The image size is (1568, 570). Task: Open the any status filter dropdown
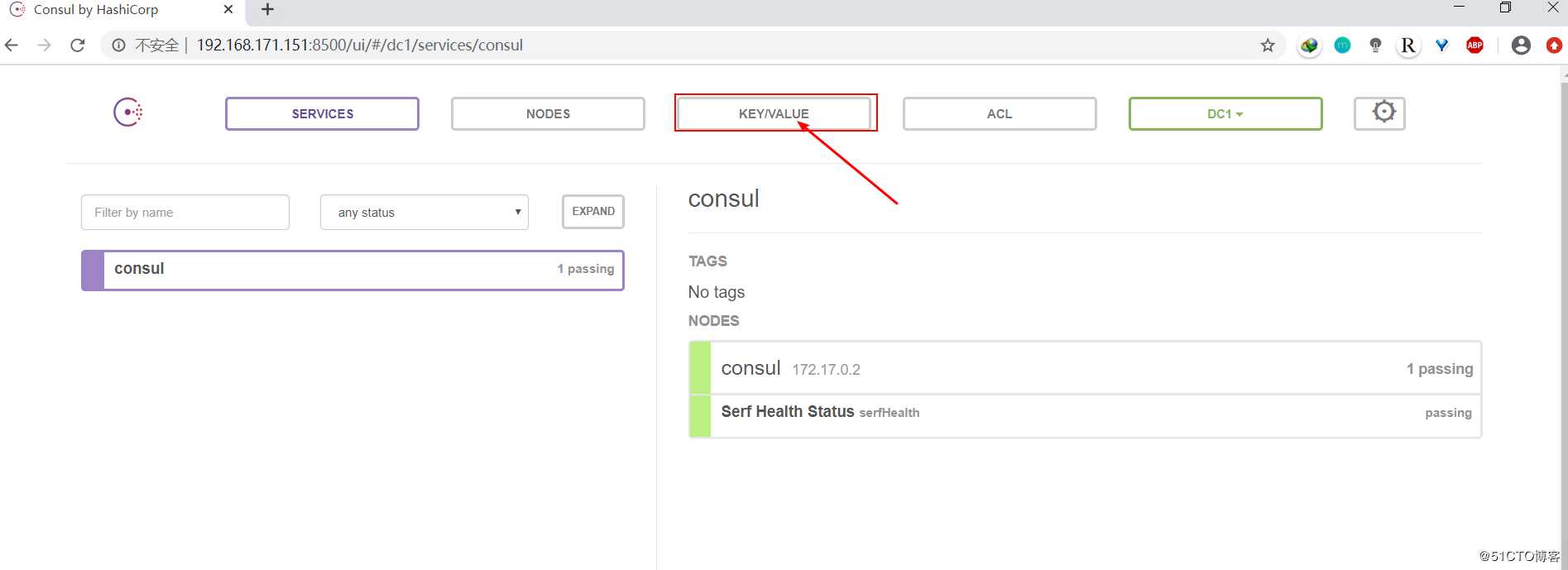(x=424, y=213)
